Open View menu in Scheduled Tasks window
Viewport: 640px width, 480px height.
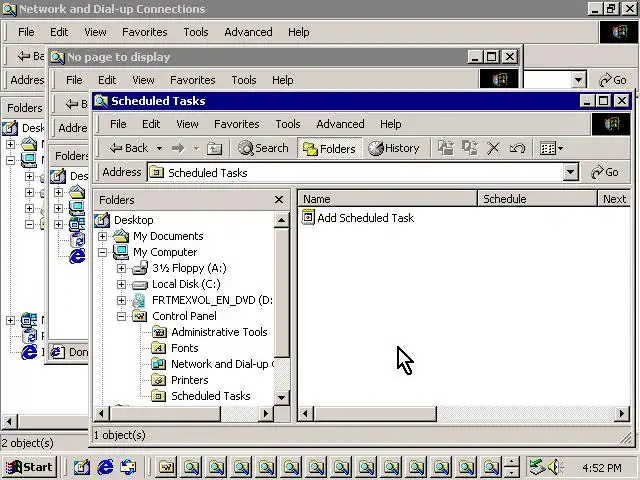187,124
